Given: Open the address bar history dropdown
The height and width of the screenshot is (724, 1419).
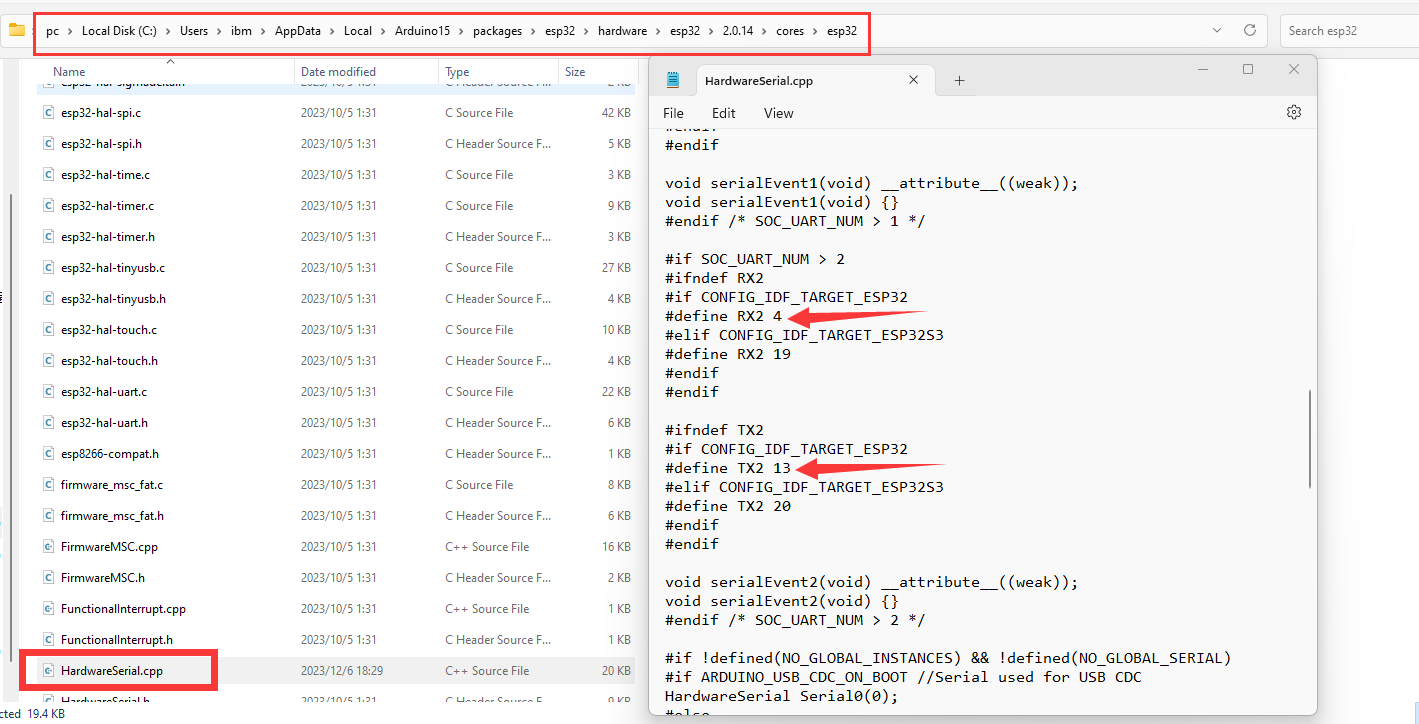Looking at the screenshot, I should click(1217, 30).
